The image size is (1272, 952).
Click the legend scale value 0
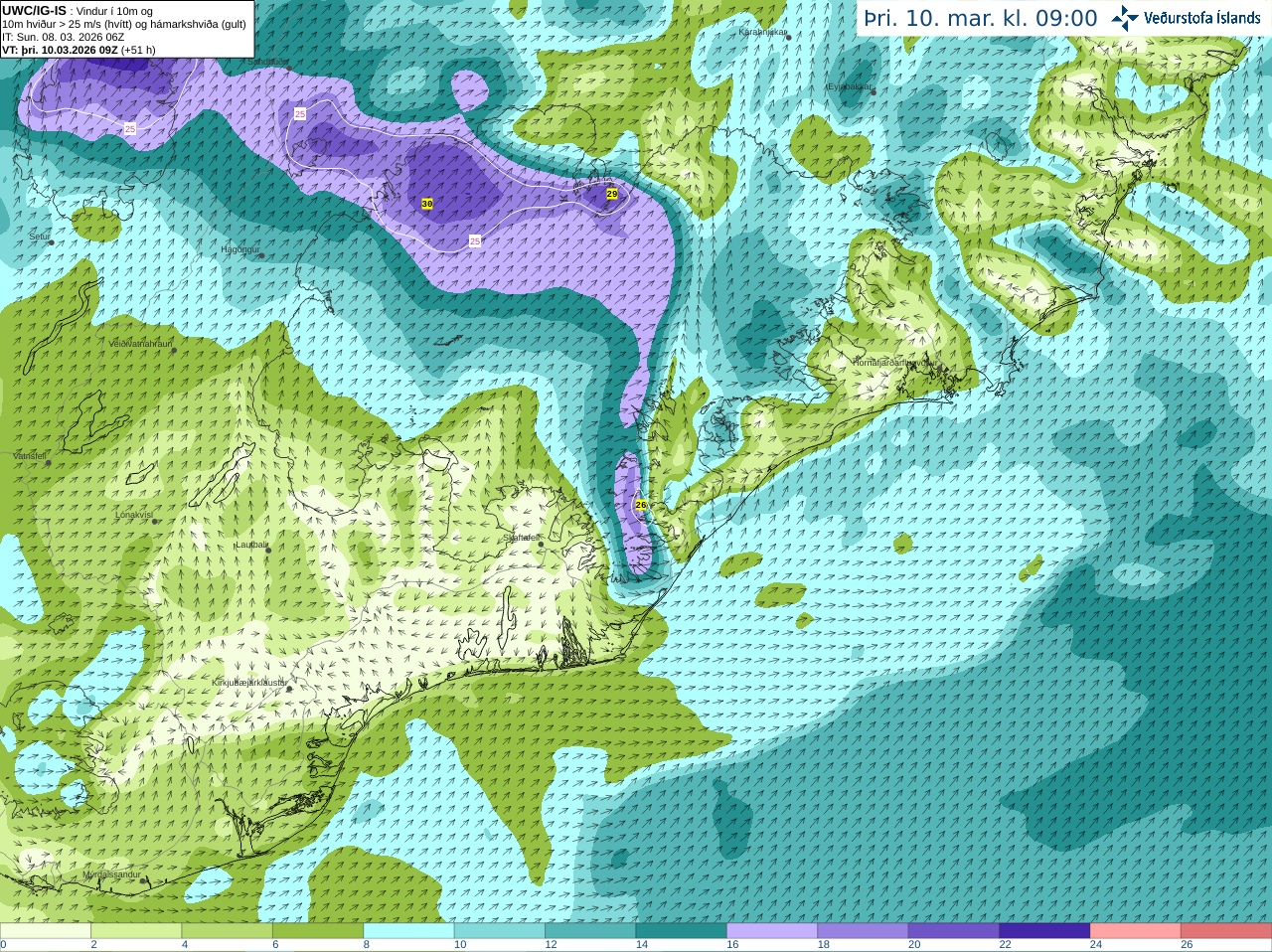(x=3, y=945)
